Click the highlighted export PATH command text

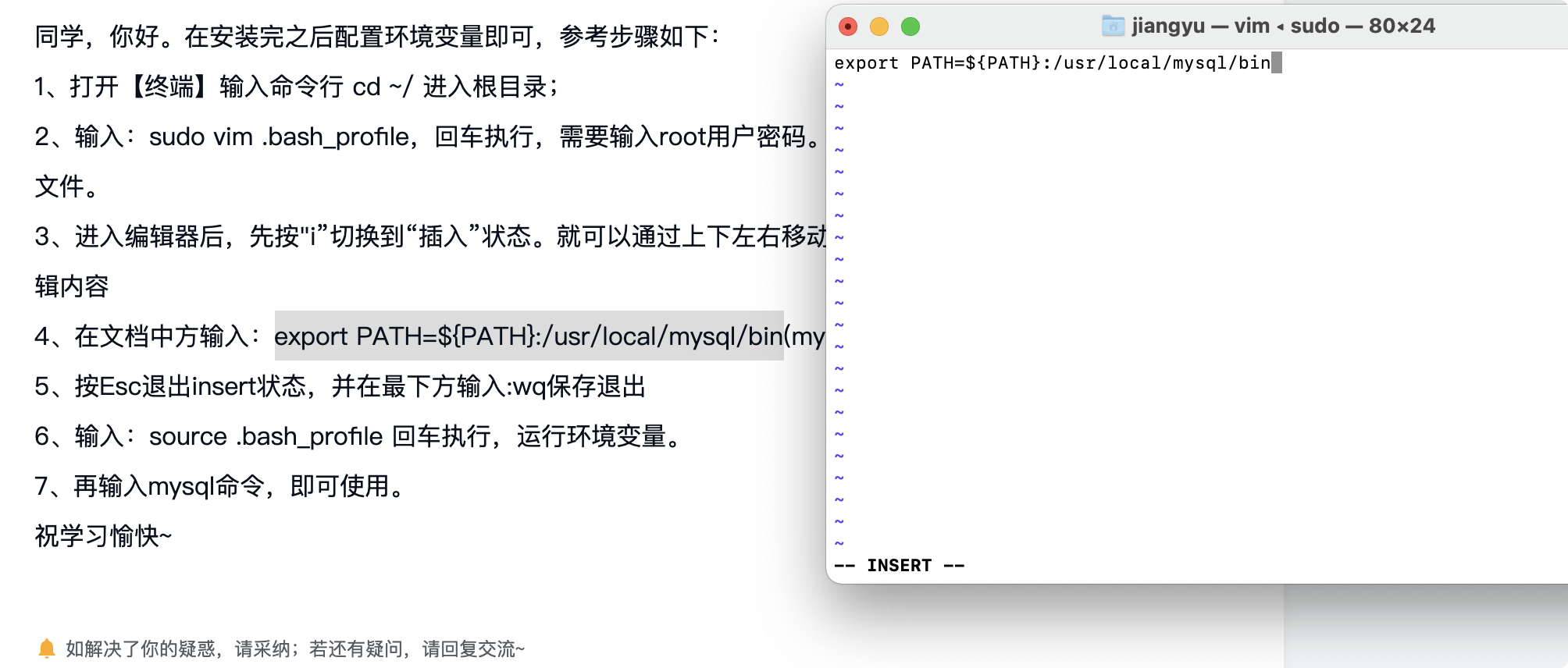point(529,336)
